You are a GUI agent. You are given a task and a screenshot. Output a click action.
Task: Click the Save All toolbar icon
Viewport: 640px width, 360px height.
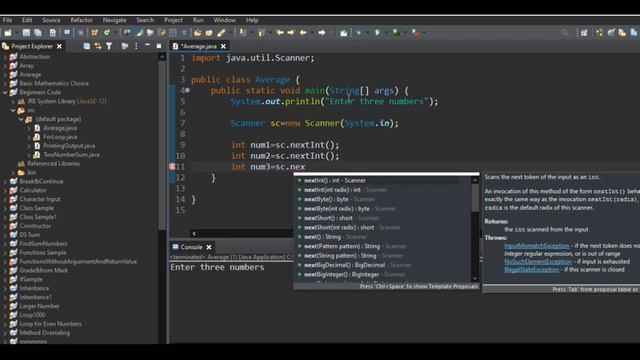click(x=38, y=33)
